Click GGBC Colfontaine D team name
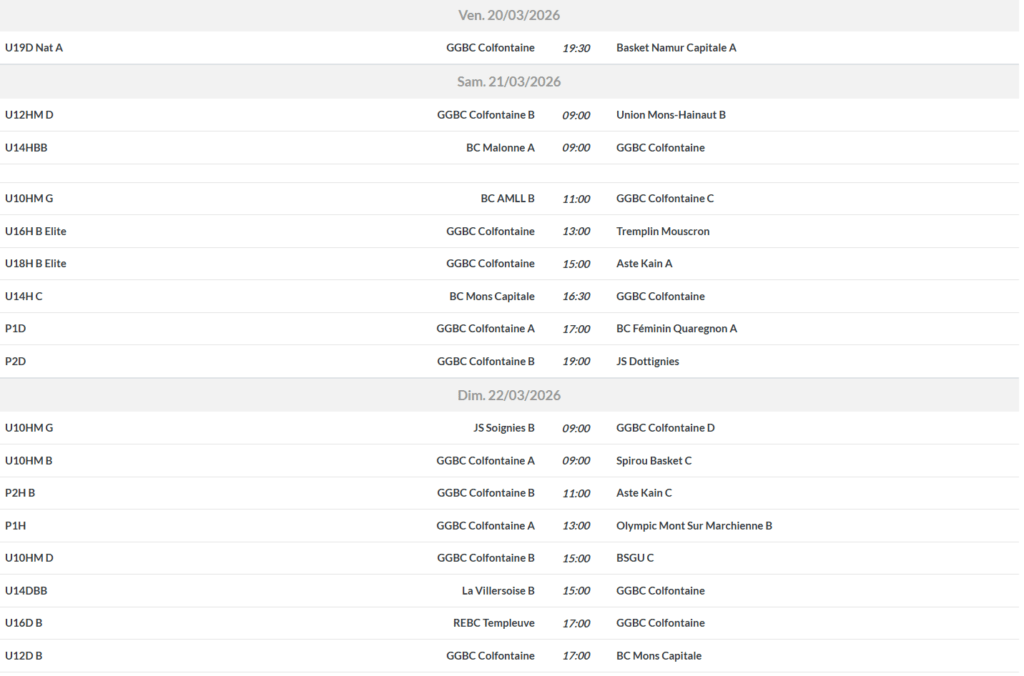The width and height of the screenshot is (1024, 676). coord(665,428)
